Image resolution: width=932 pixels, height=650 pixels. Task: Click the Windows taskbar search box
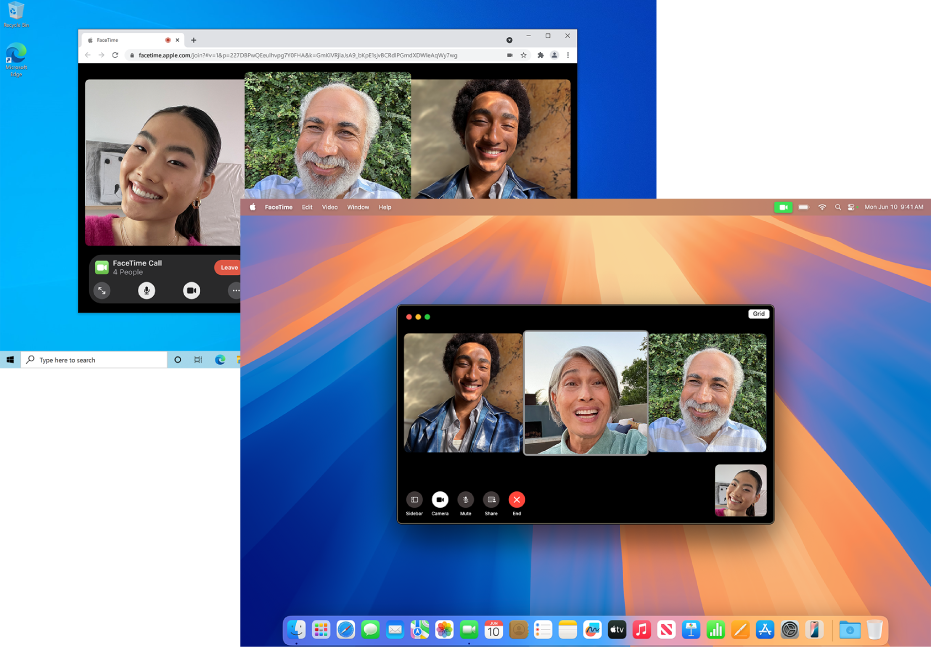pos(95,359)
